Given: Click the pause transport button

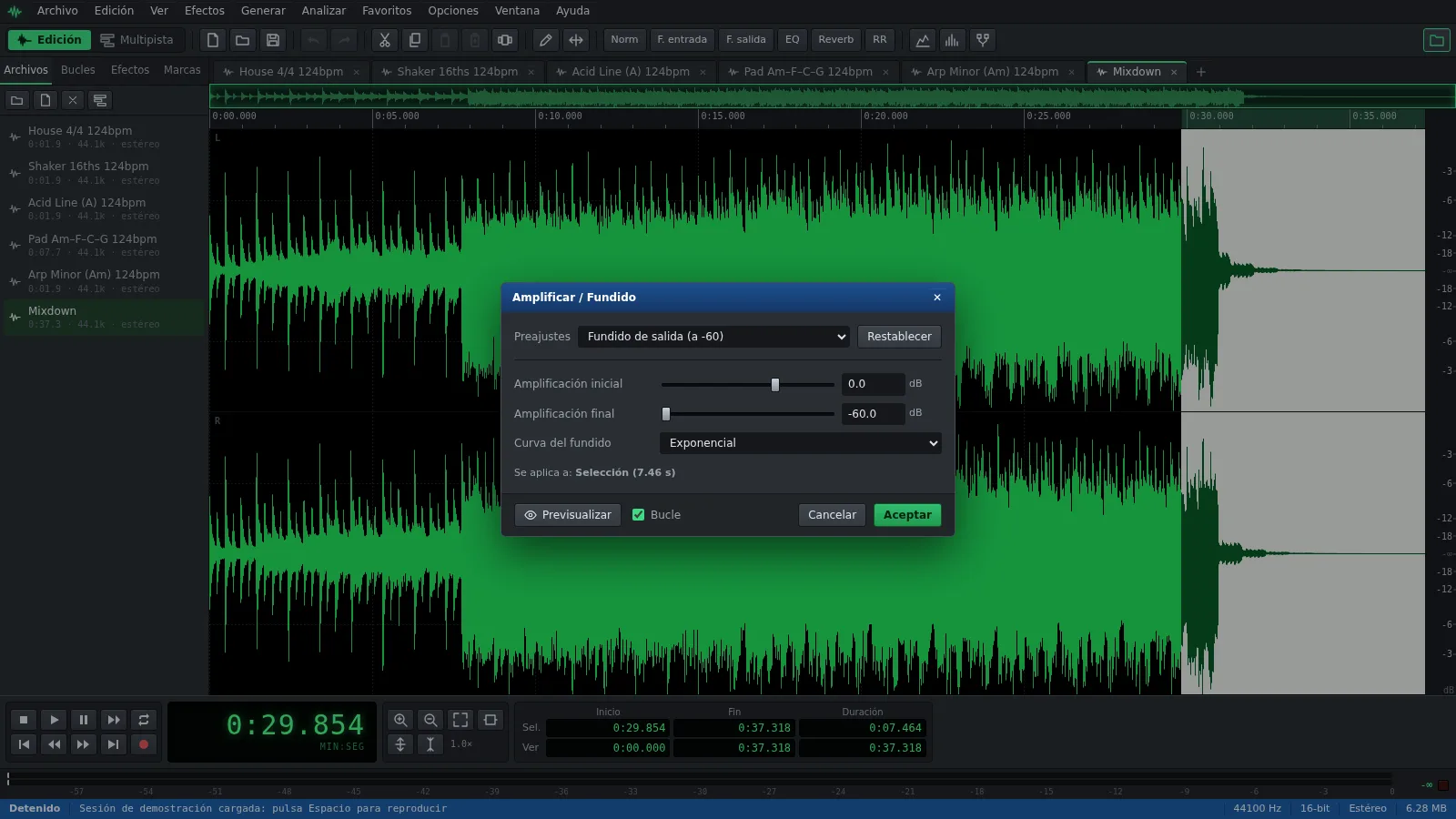Looking at the screenshot, I should (84, 720).
